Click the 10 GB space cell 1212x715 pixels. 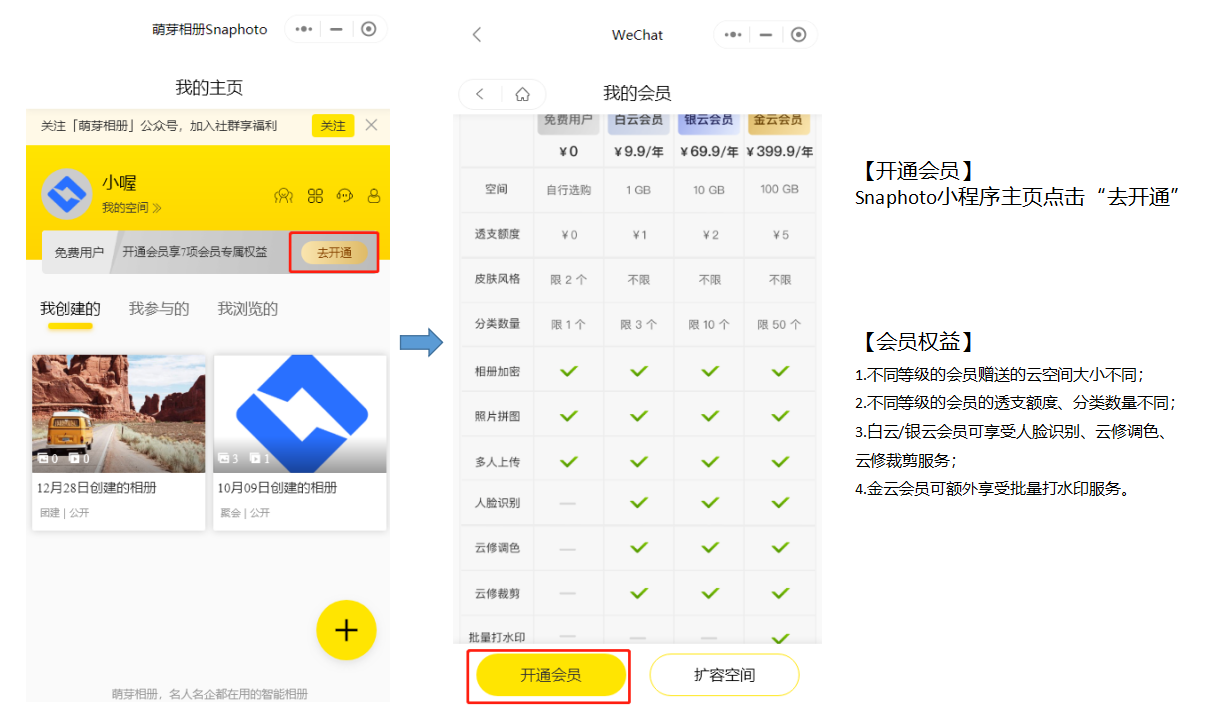709,189
